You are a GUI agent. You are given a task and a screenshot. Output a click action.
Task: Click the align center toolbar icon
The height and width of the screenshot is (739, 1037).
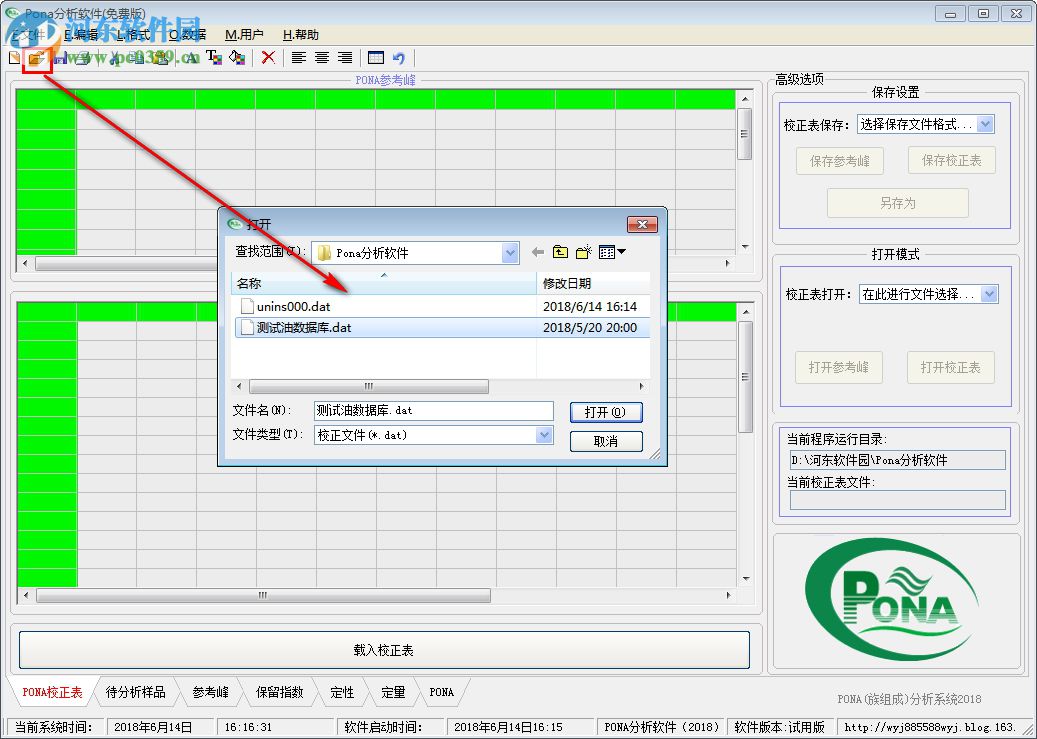(x=321, y=58)
